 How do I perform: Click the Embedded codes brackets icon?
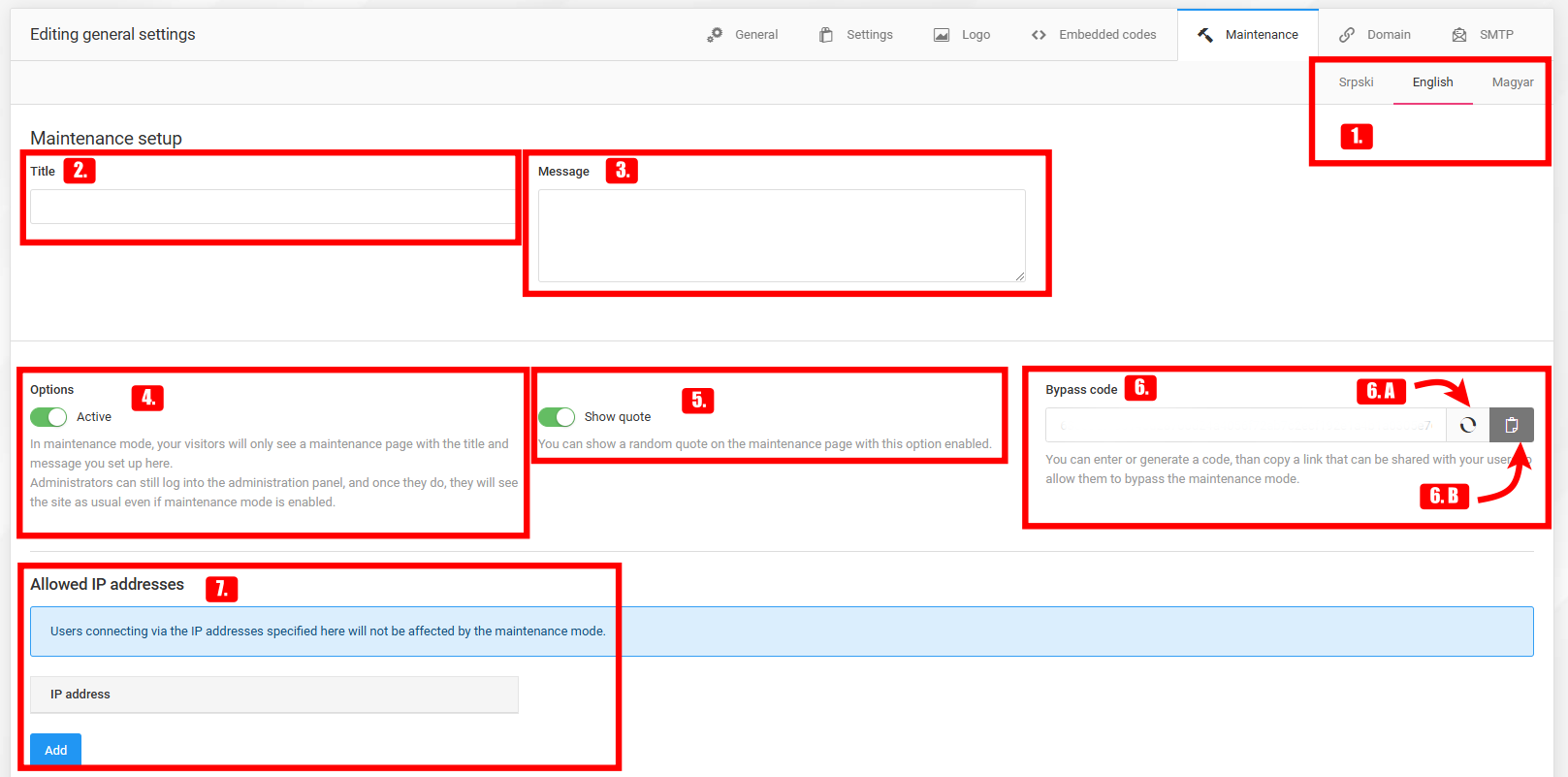pyautogui.click(x=1039, y=35)
